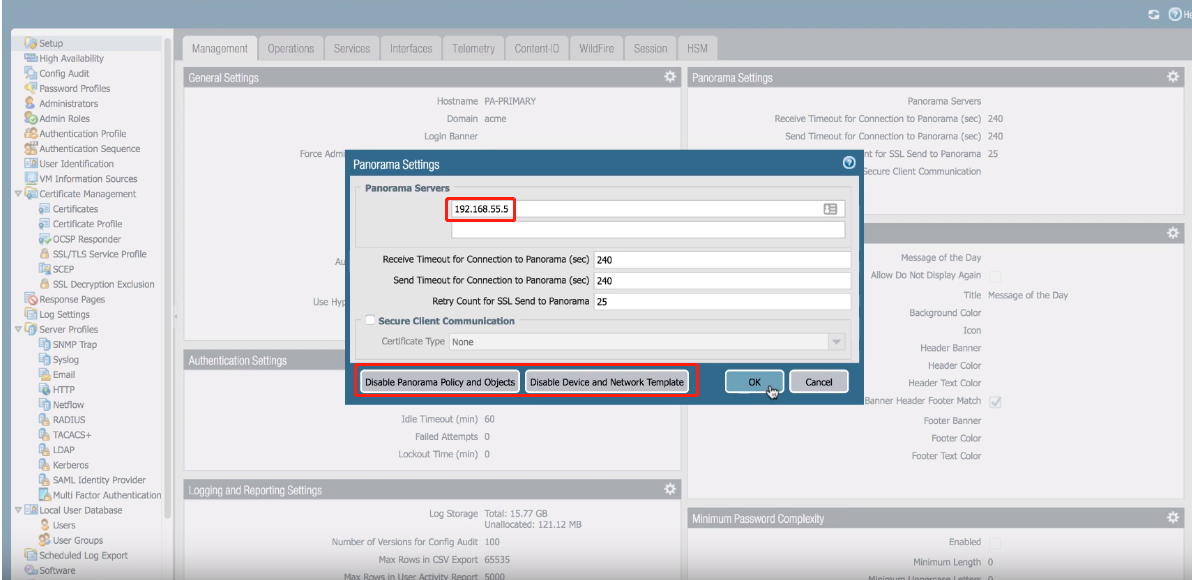Click the refresh icon in top bar

pos(1154,15)
